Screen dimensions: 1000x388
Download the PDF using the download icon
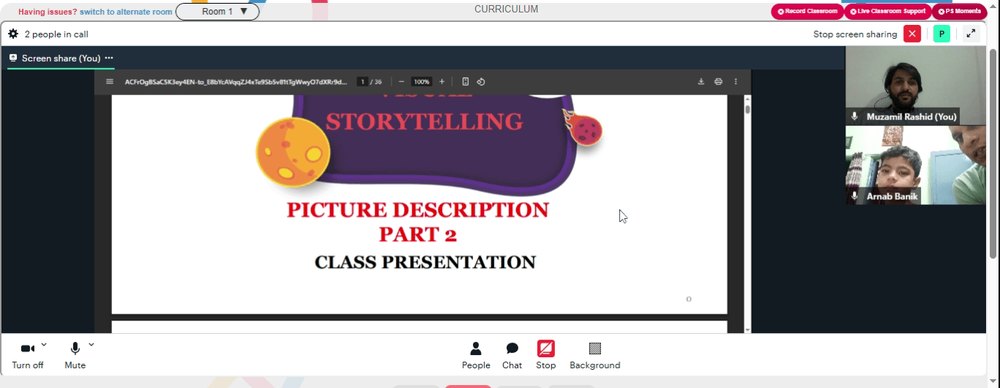click(x=701, y=82)
